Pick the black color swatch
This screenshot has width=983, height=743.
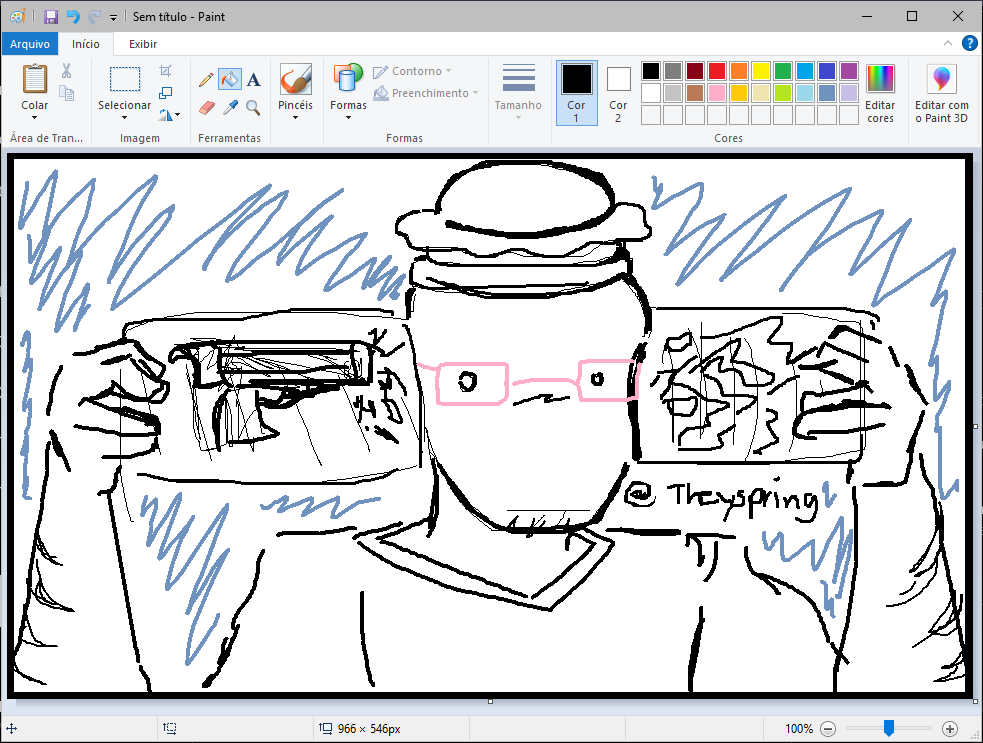(x=651, y=71)
